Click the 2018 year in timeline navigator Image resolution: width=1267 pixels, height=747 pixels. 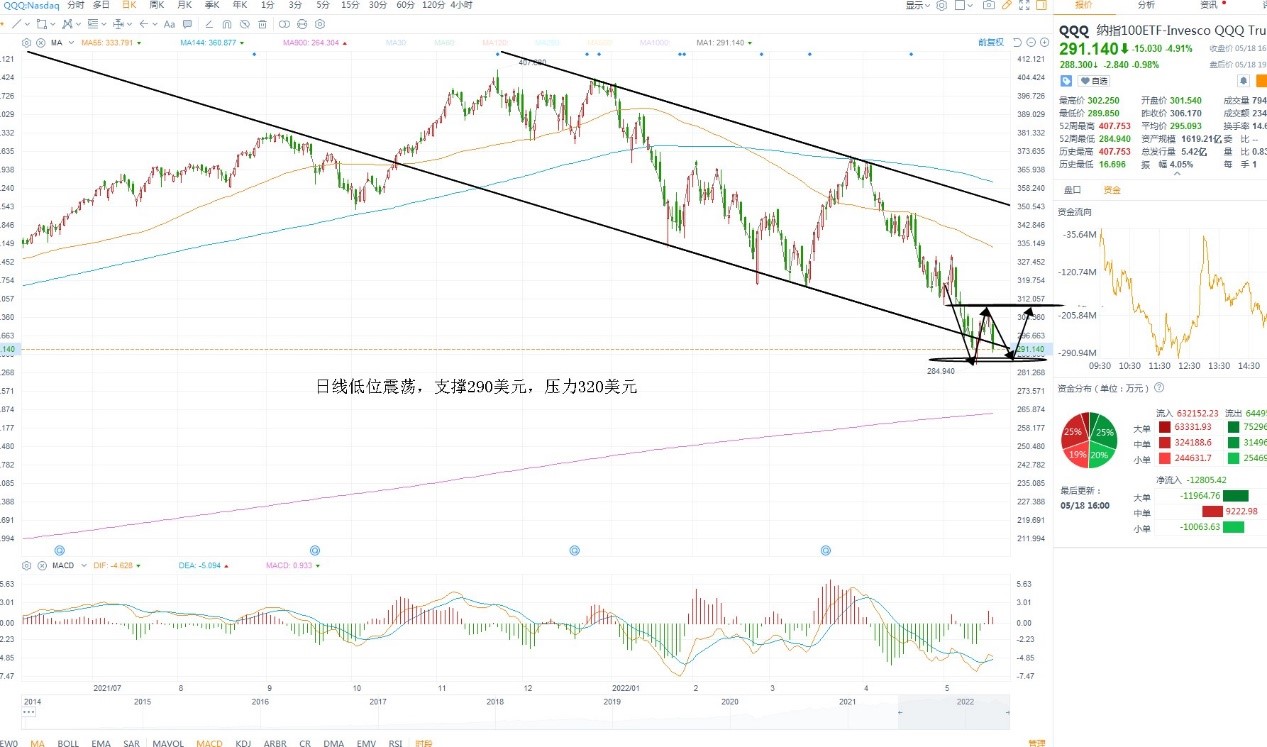coord(495,702)
